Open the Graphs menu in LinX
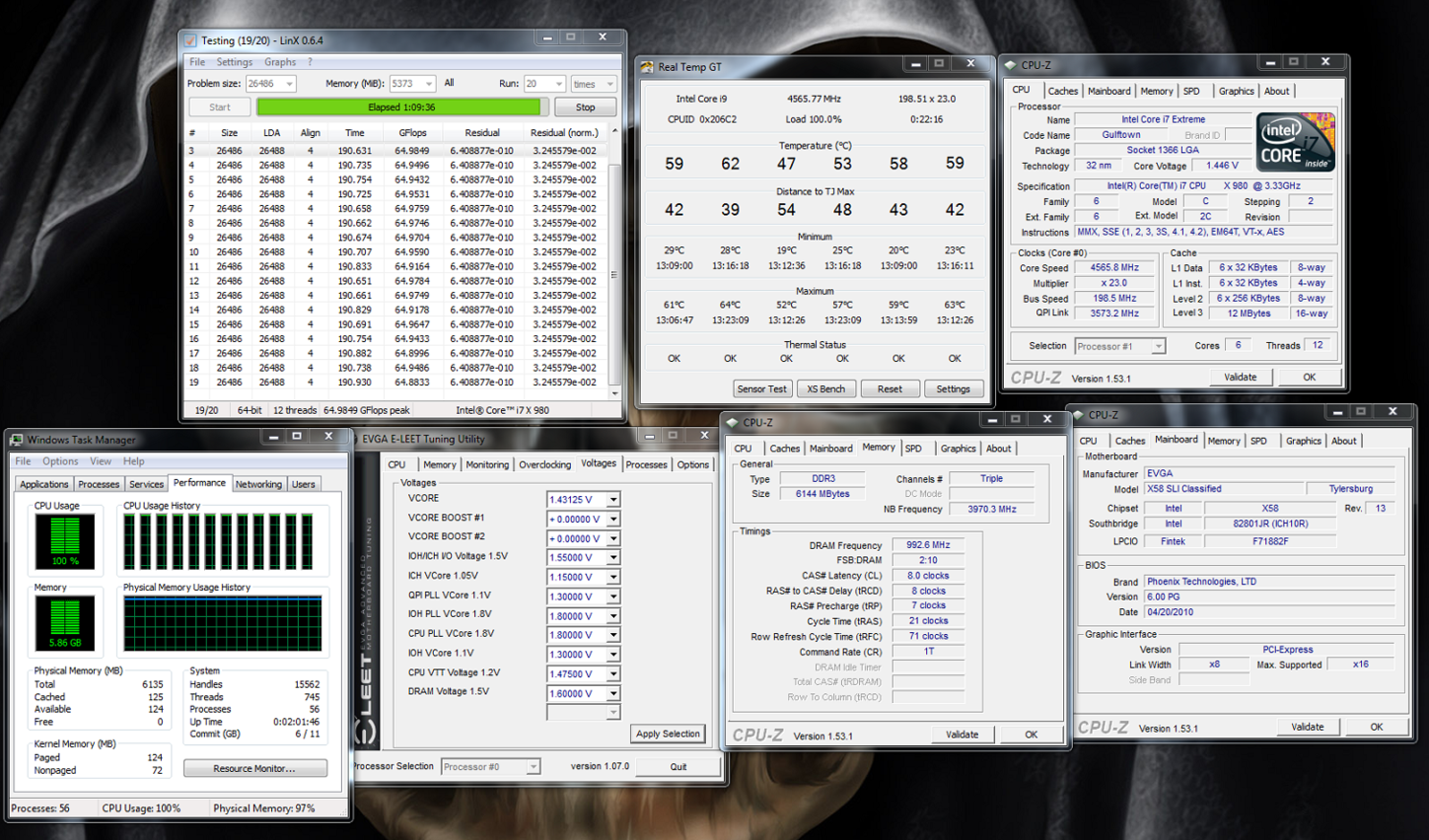This screenshot has width=1429, height=840. click(x=280, y=62)
